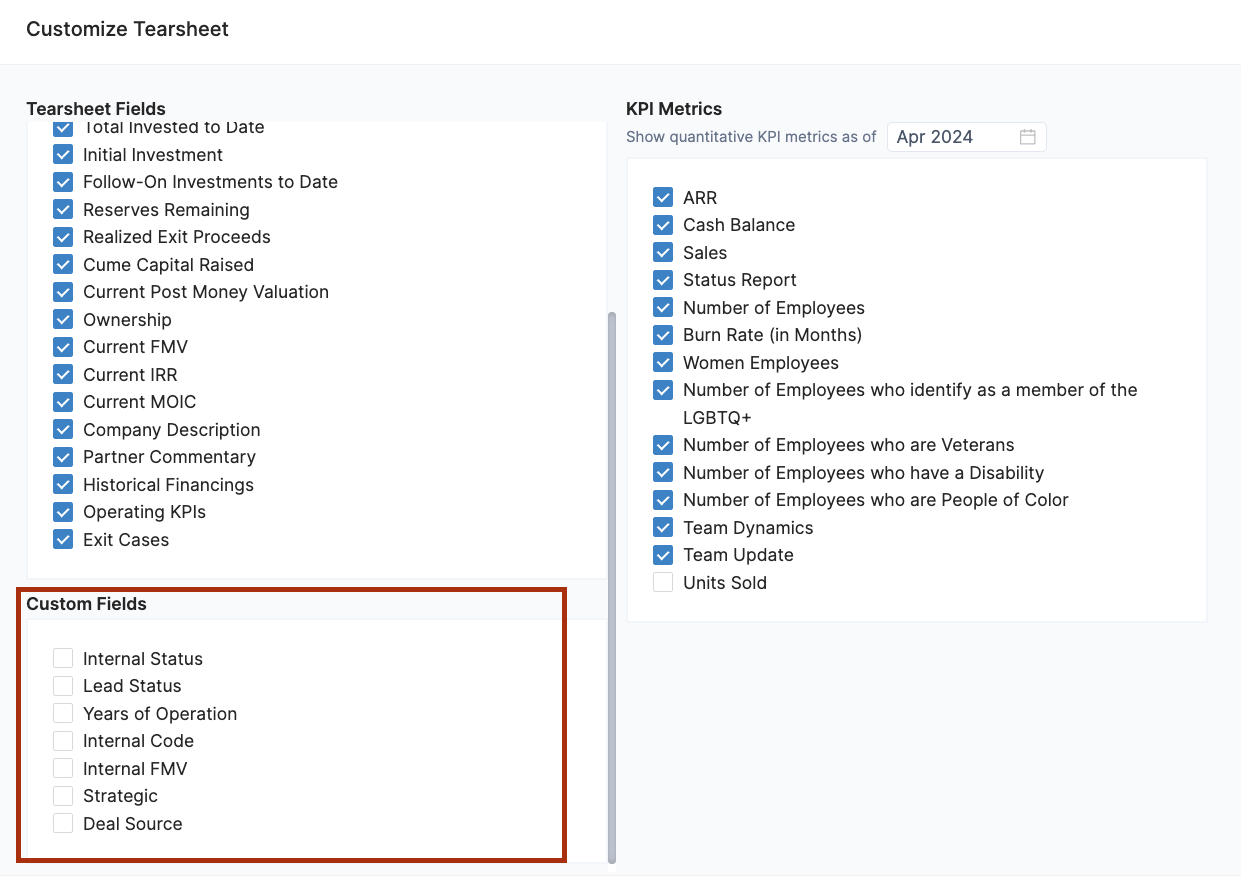This screenshot has height=876, width=1241.
Task: Select the Internal Code checkbox
Action: point(63,741)
